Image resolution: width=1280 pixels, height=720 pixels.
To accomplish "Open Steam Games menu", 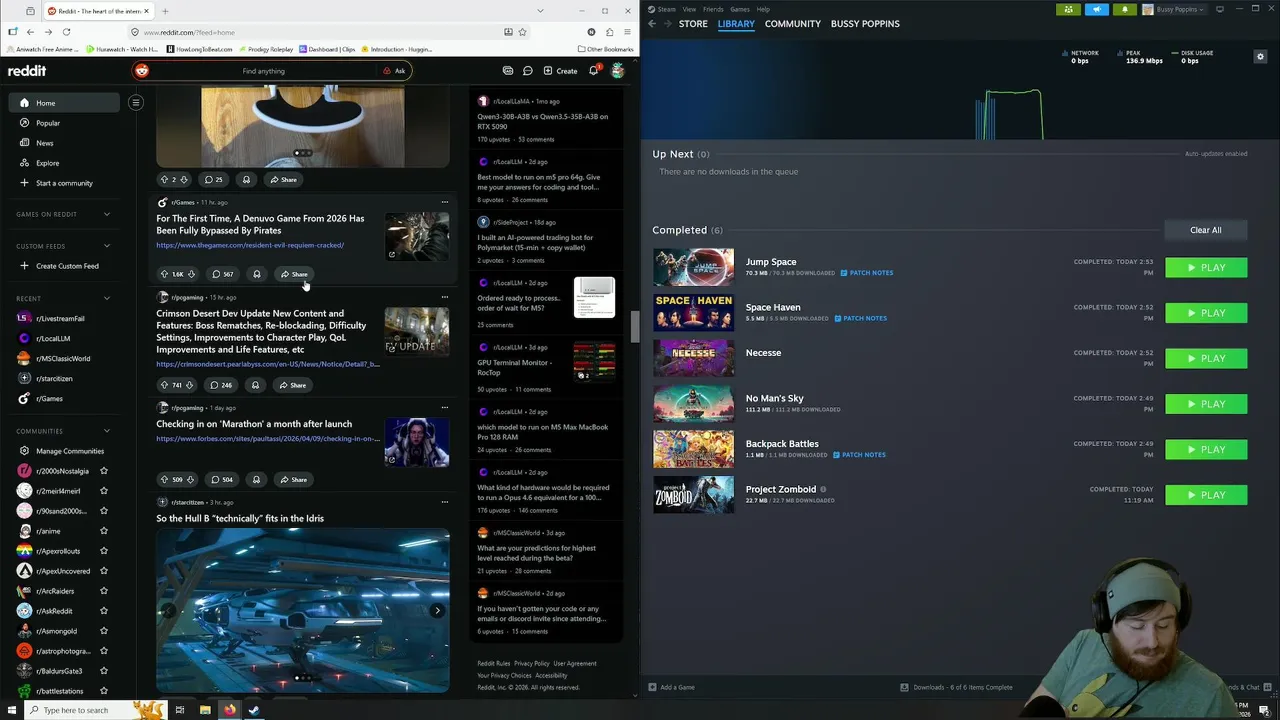I will pos(740,9).
